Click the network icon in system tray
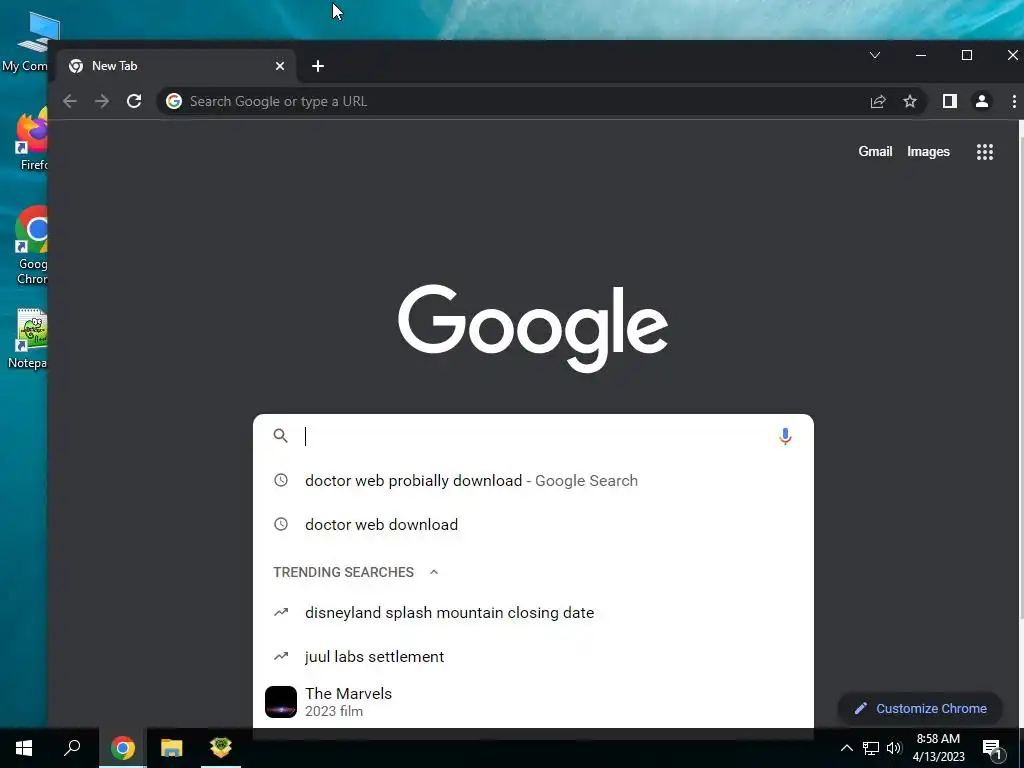 871,748
